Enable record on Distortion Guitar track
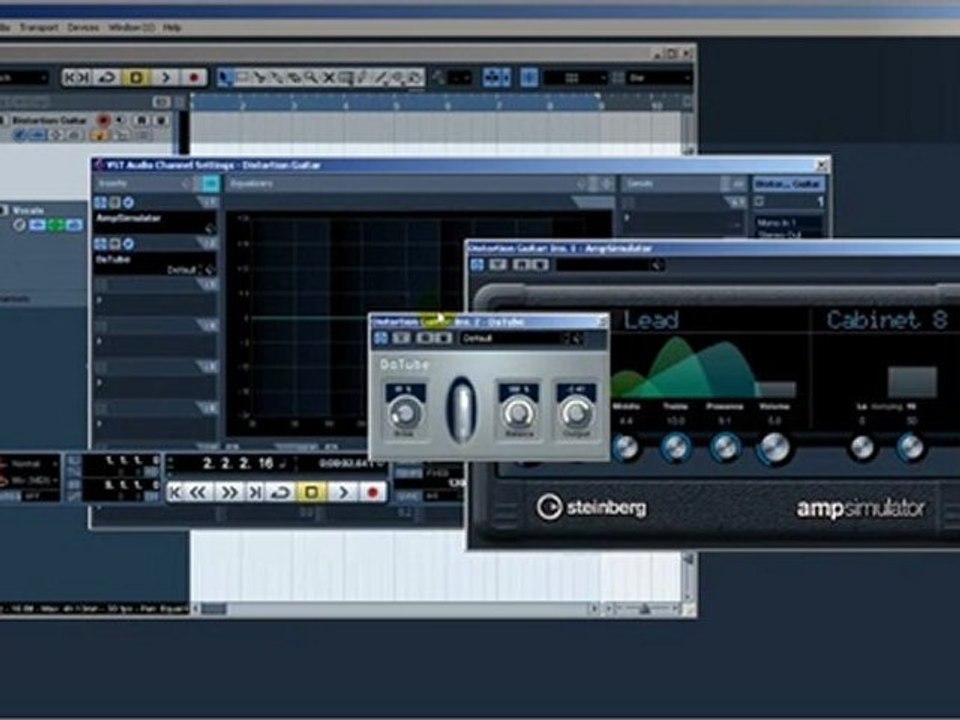Image resolution: width=960 pixels, height=720 pixels. coord(103,120)
